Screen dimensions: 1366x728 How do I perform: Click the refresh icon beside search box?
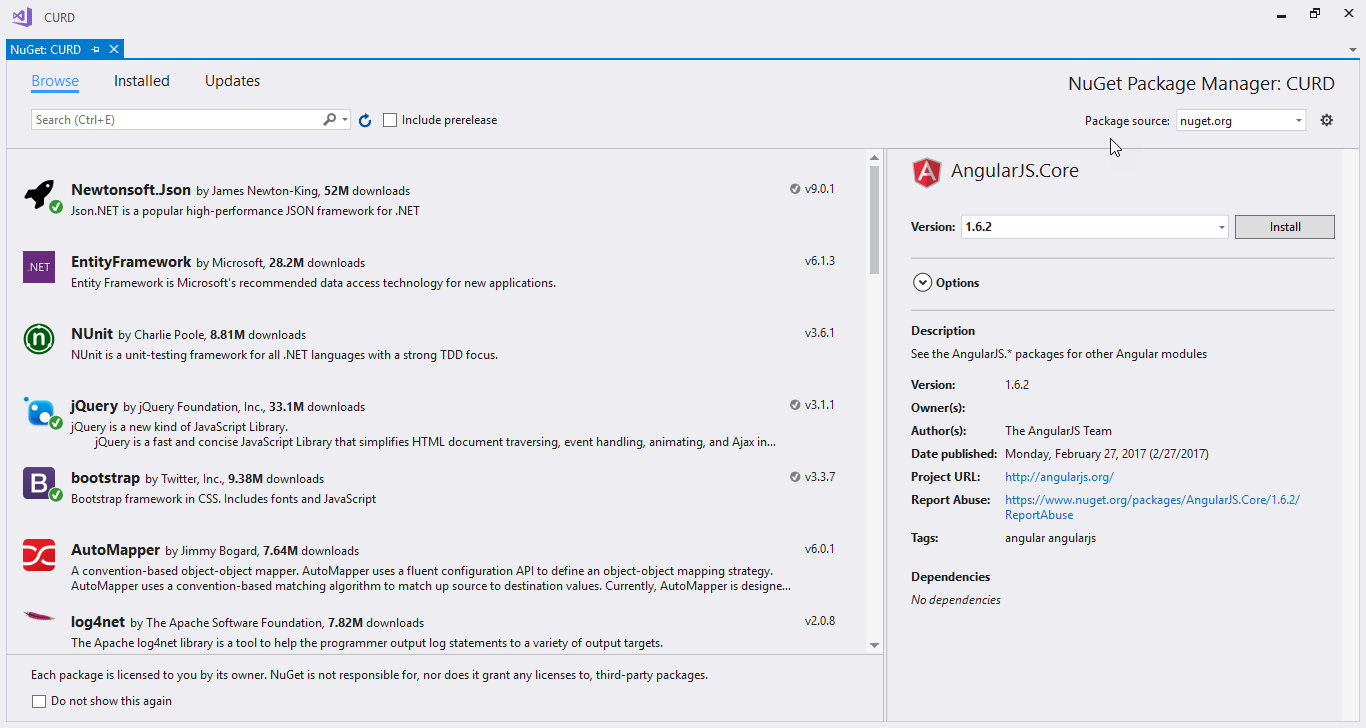365,120
